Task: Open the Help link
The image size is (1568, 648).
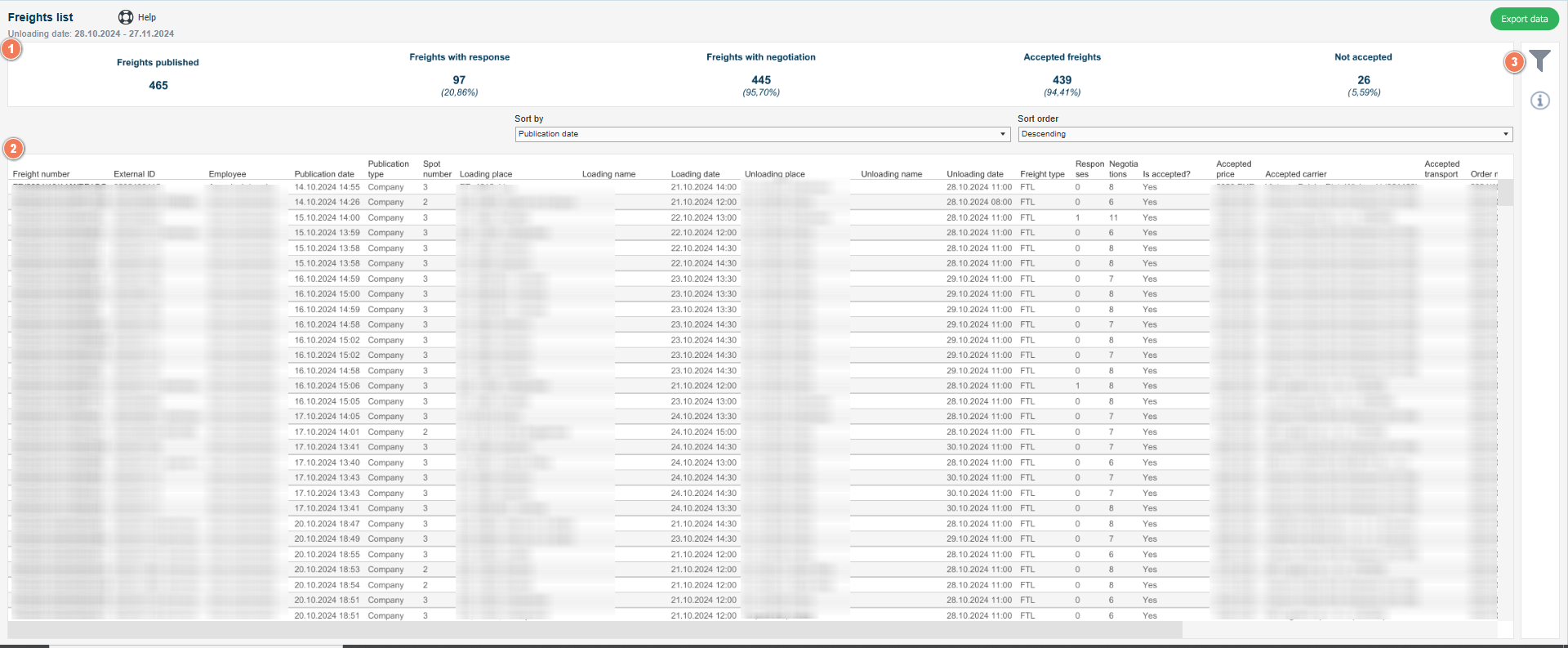Action: pyautogui.click(x=147, y=17)
